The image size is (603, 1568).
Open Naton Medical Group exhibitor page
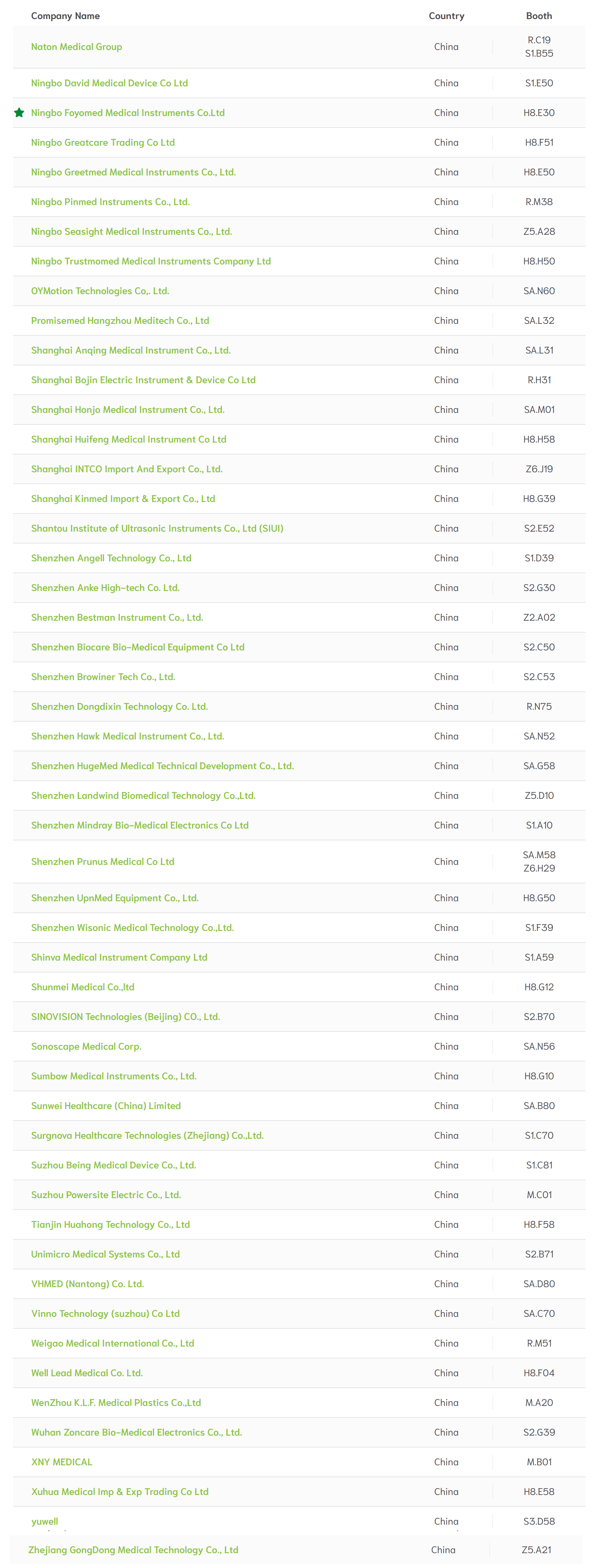tap(77, 47)
